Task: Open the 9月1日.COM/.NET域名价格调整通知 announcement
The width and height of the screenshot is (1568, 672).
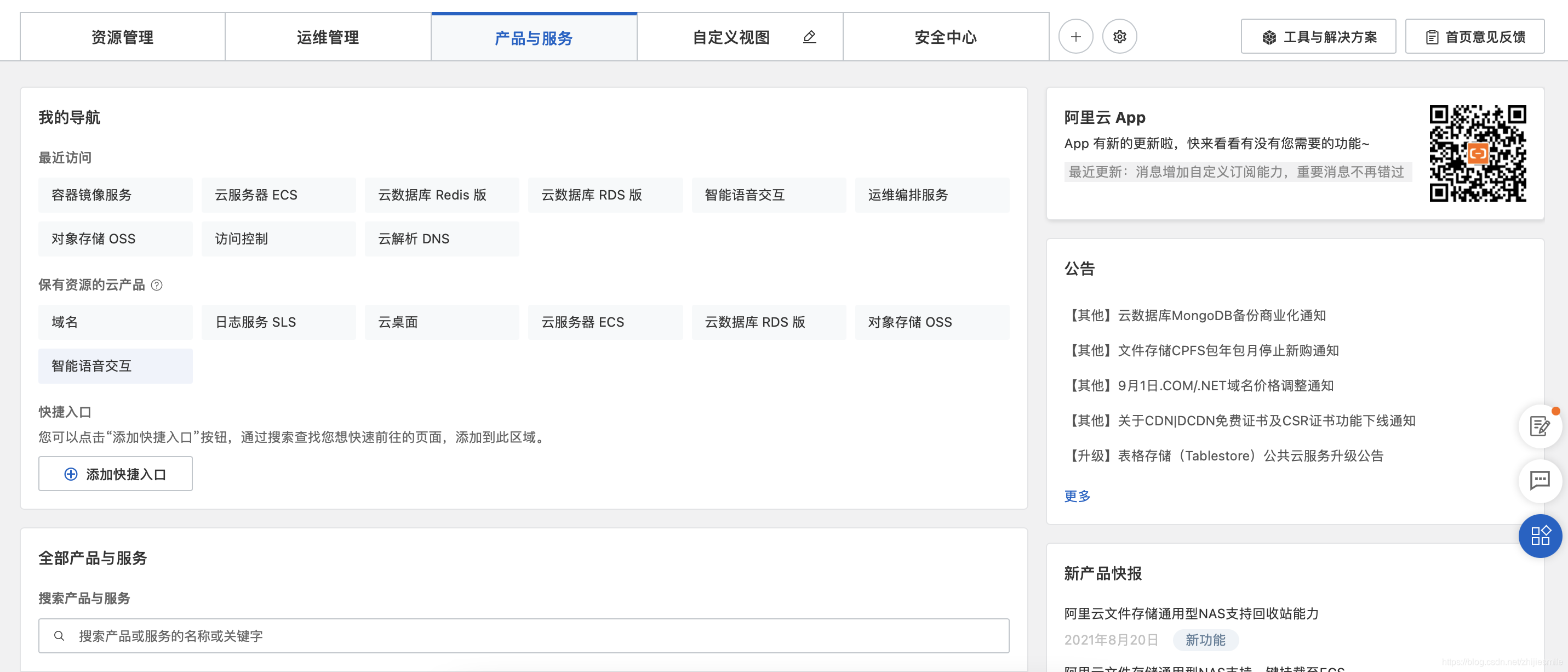Action: click(1199, 386)
